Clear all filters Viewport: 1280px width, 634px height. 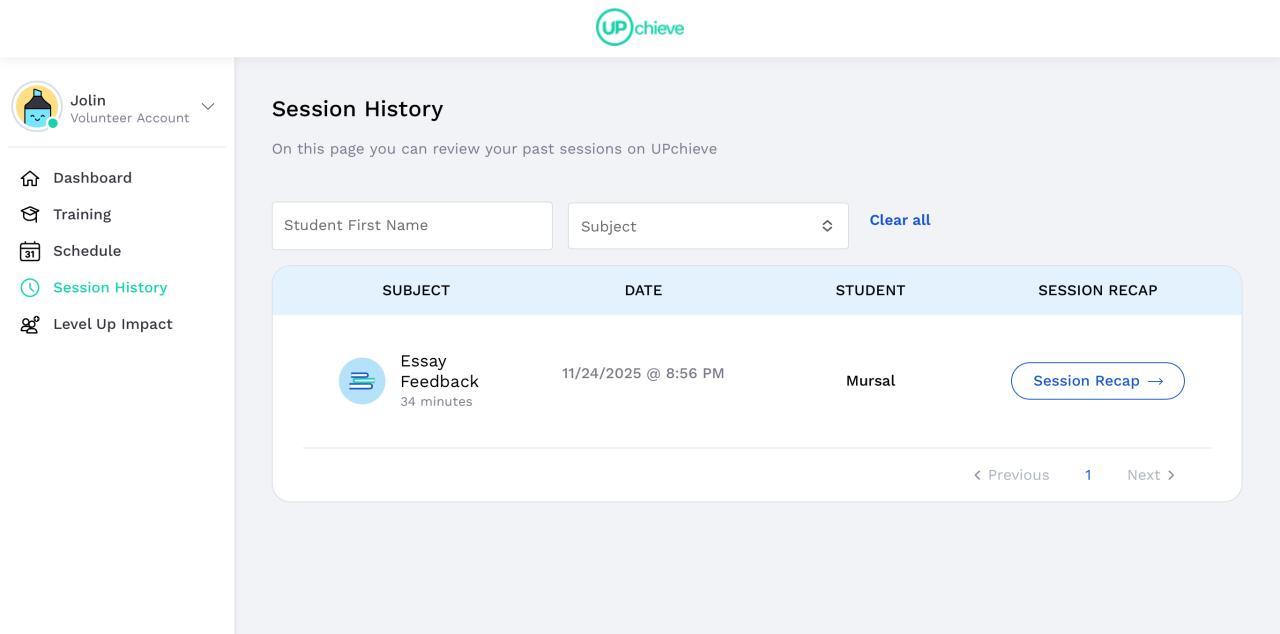point(900,220)
